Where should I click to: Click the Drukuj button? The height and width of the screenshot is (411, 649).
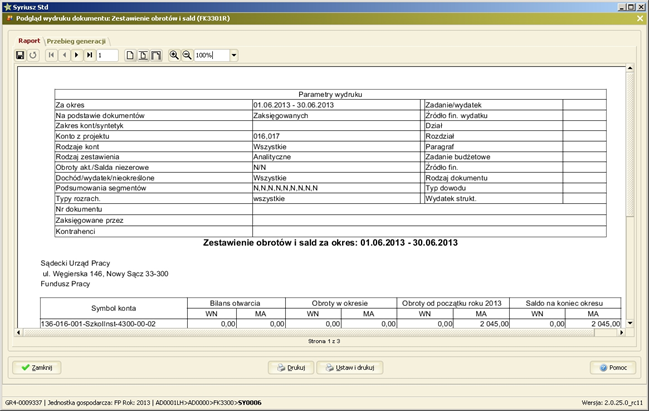pyautogui.click(x=291, y=368)
